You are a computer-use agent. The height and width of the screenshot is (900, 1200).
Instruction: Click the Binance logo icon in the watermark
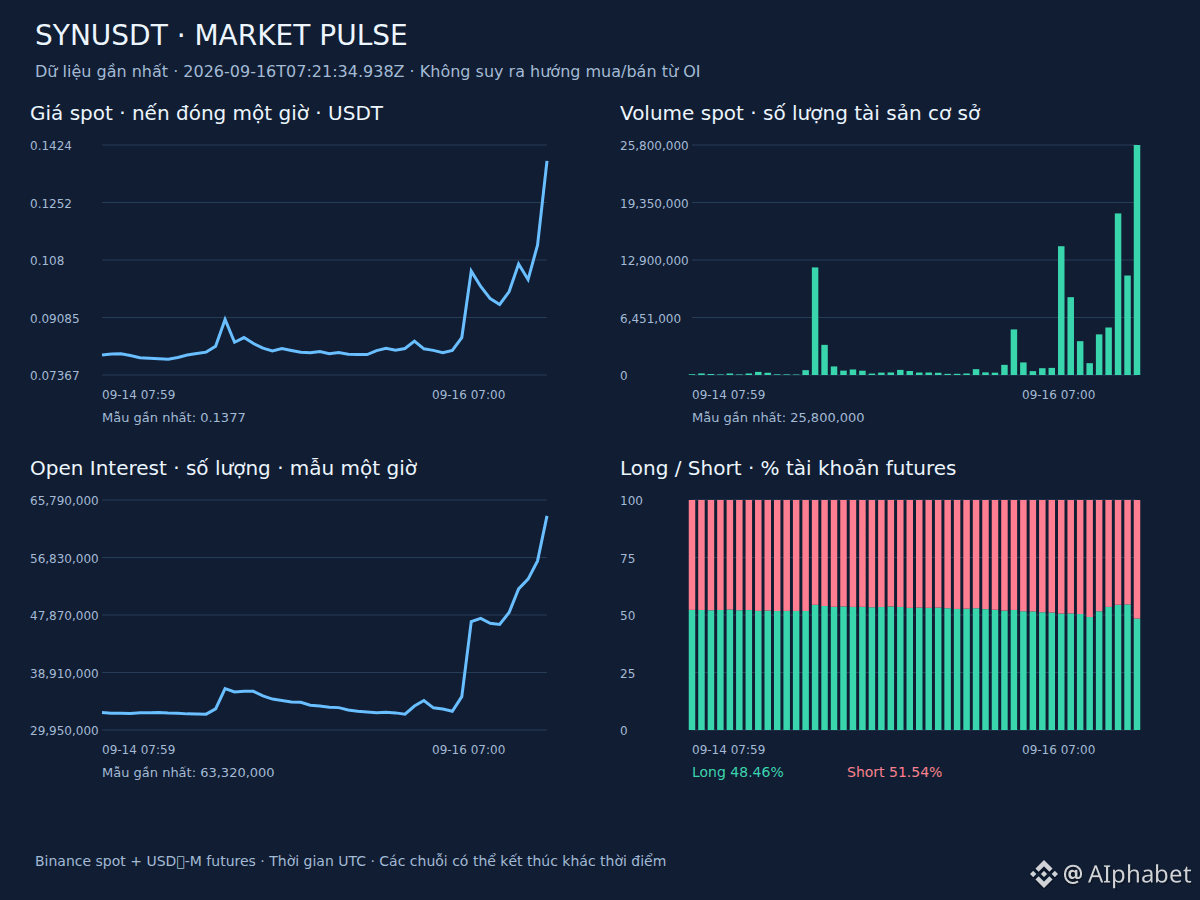click(x=1044, y=874)
